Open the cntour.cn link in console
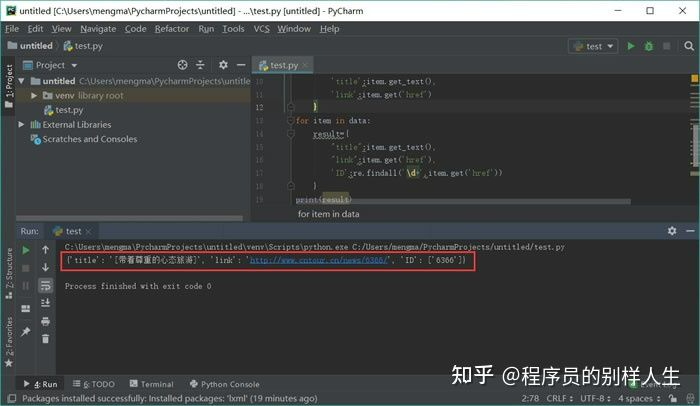 tap(319, 260)
